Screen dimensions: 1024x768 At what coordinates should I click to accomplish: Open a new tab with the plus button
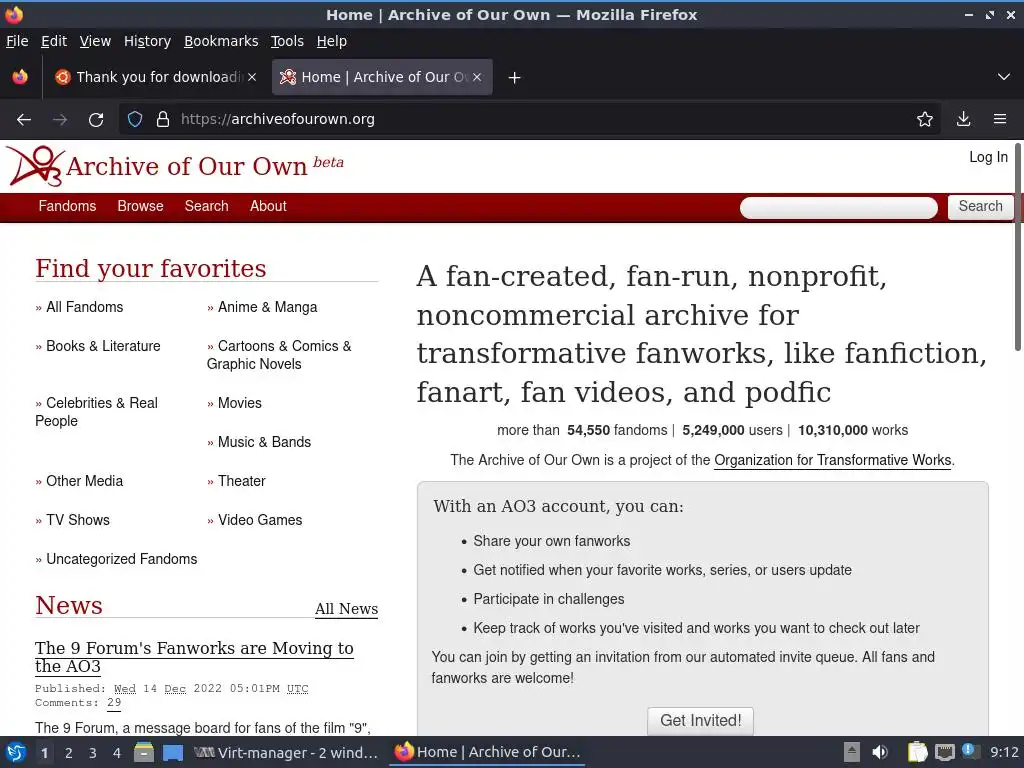[x=515, y=78]
